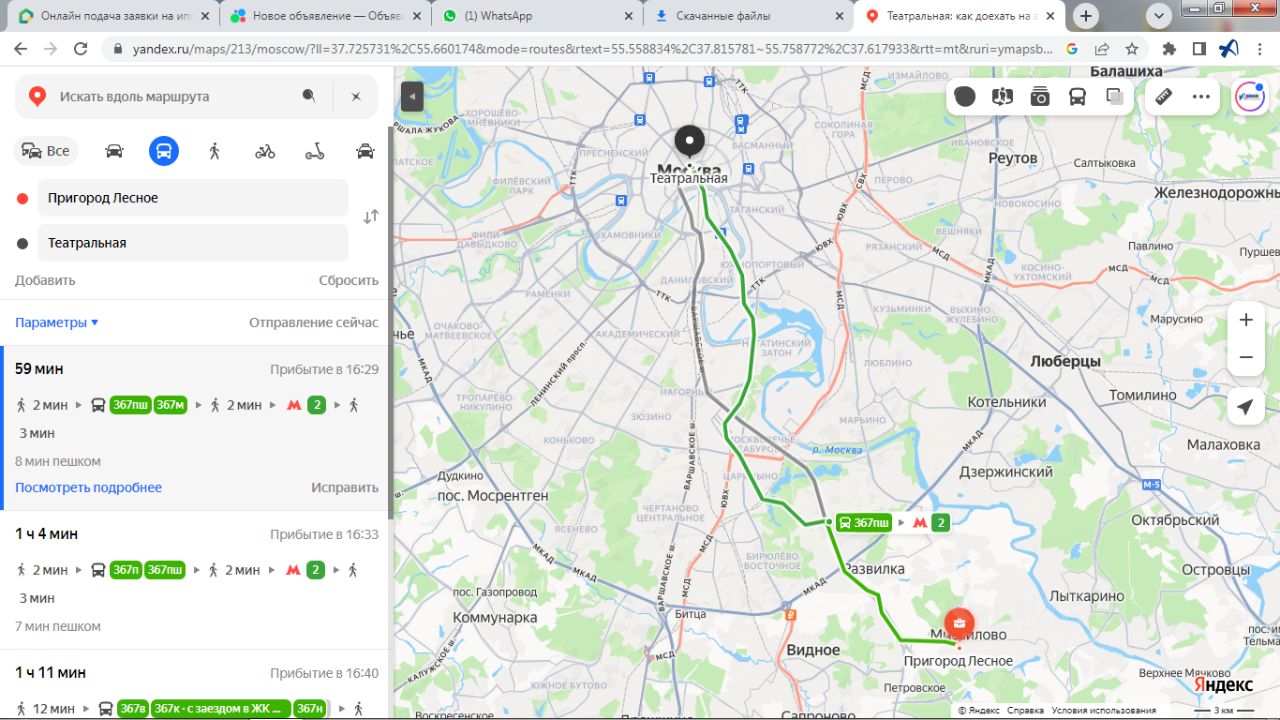Select the scooter route mode icon

click(315, 151)
